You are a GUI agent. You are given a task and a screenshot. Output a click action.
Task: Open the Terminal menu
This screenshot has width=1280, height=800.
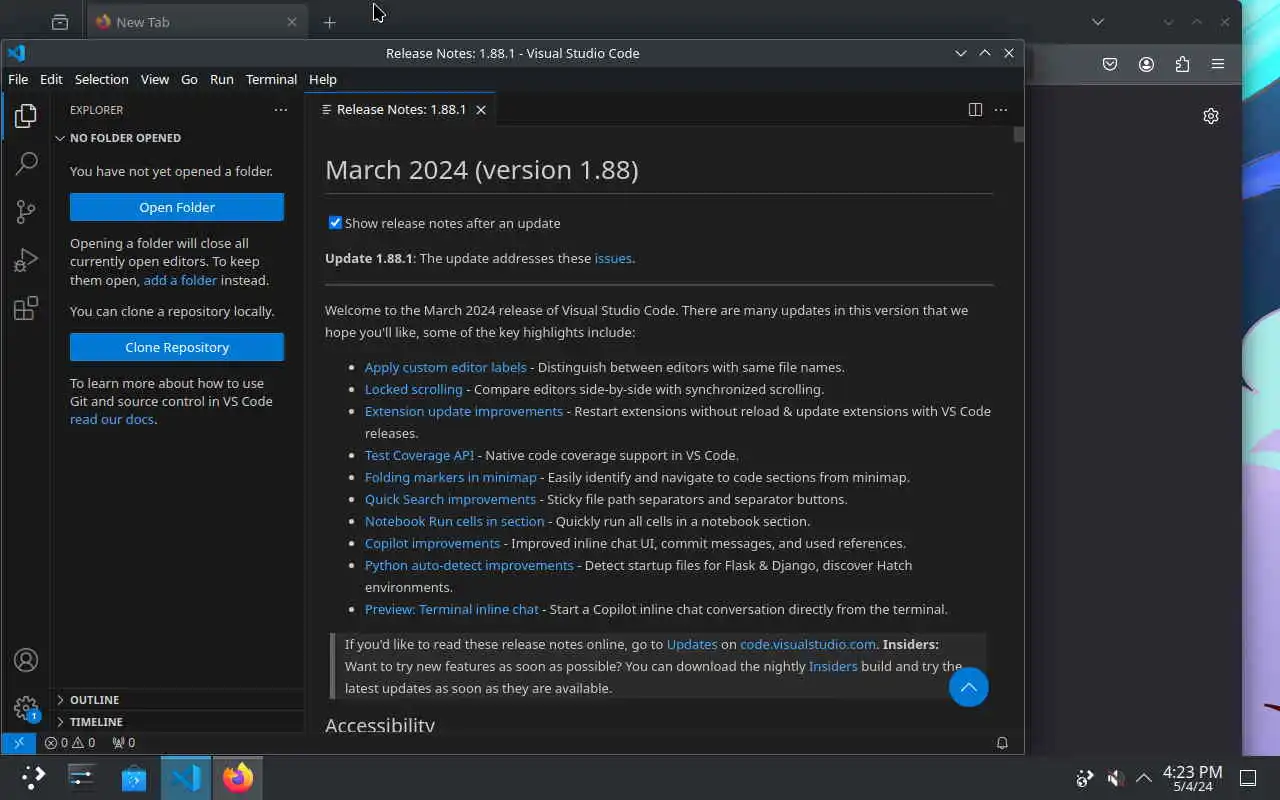[x=271, y=79]
